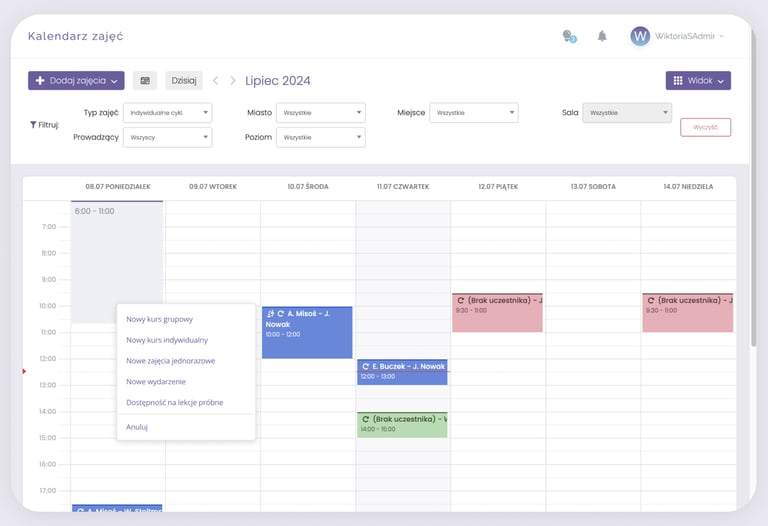Click the 14.07 Niedziela column header
768x526 pixels.
point(688,187)
